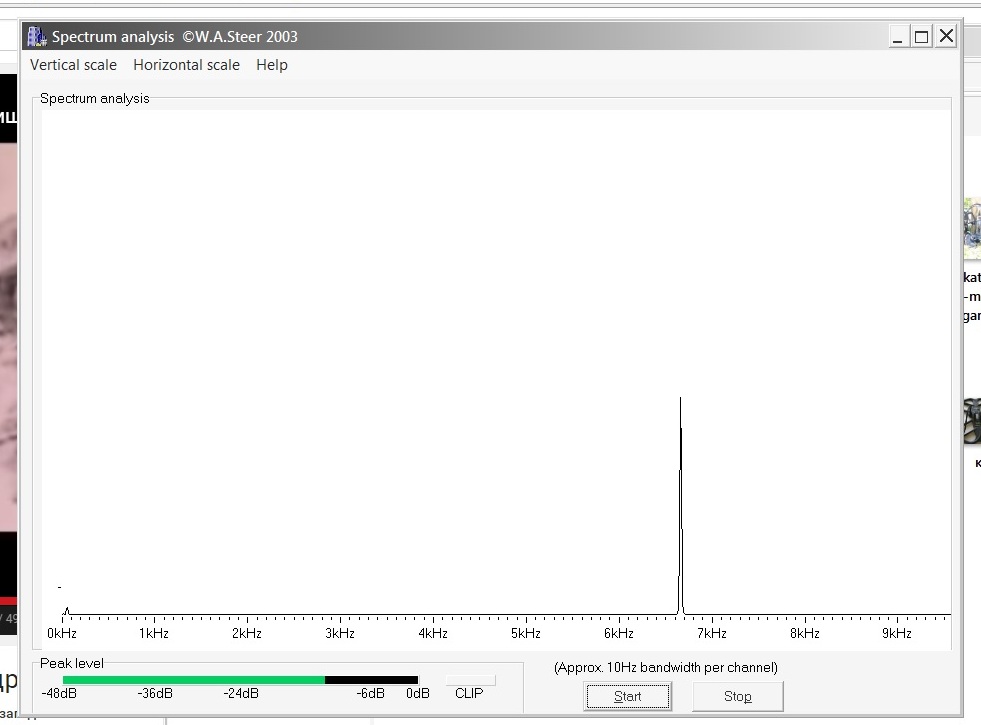Click the 8kHz axis label

[x=805, y=633]
